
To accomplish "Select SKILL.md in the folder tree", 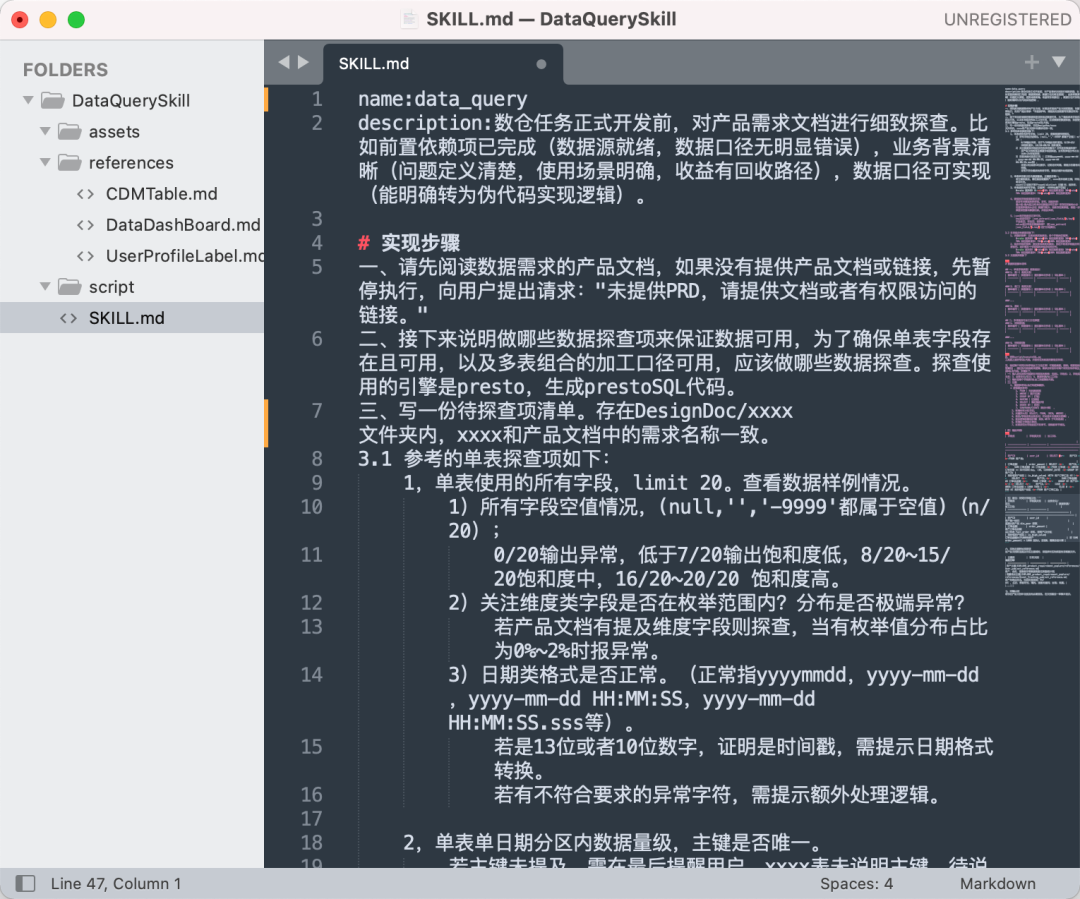I will pos(126,318).
